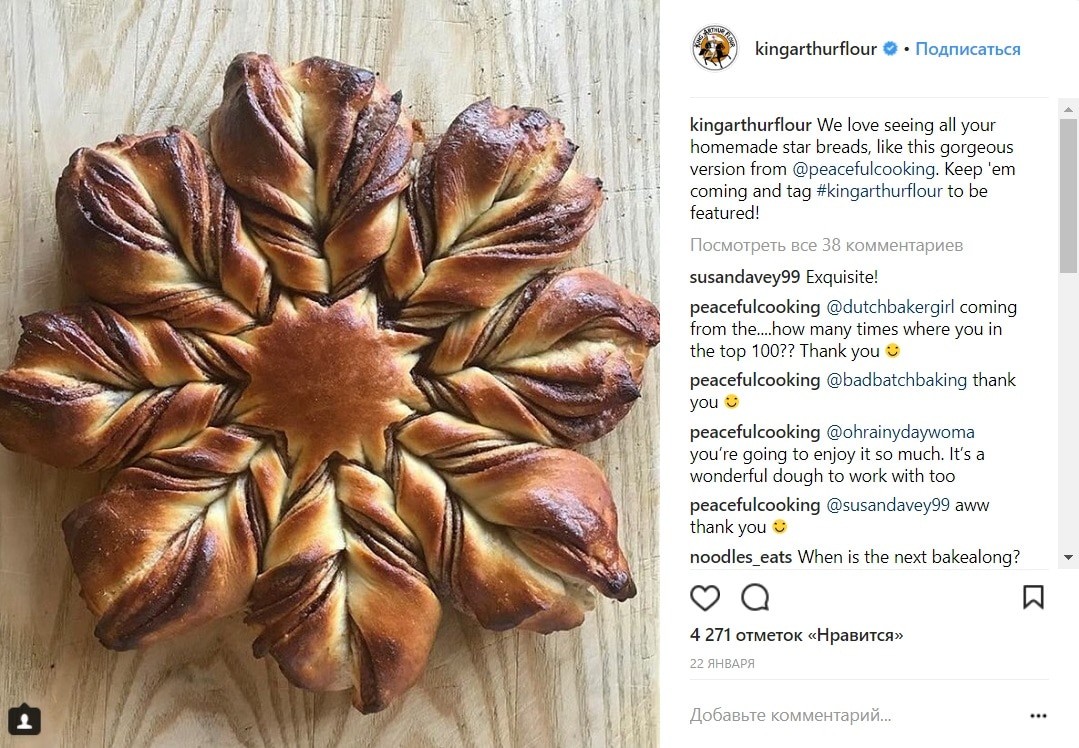
Task: Show tagged people icon on photo
Action: pos(24,719)
